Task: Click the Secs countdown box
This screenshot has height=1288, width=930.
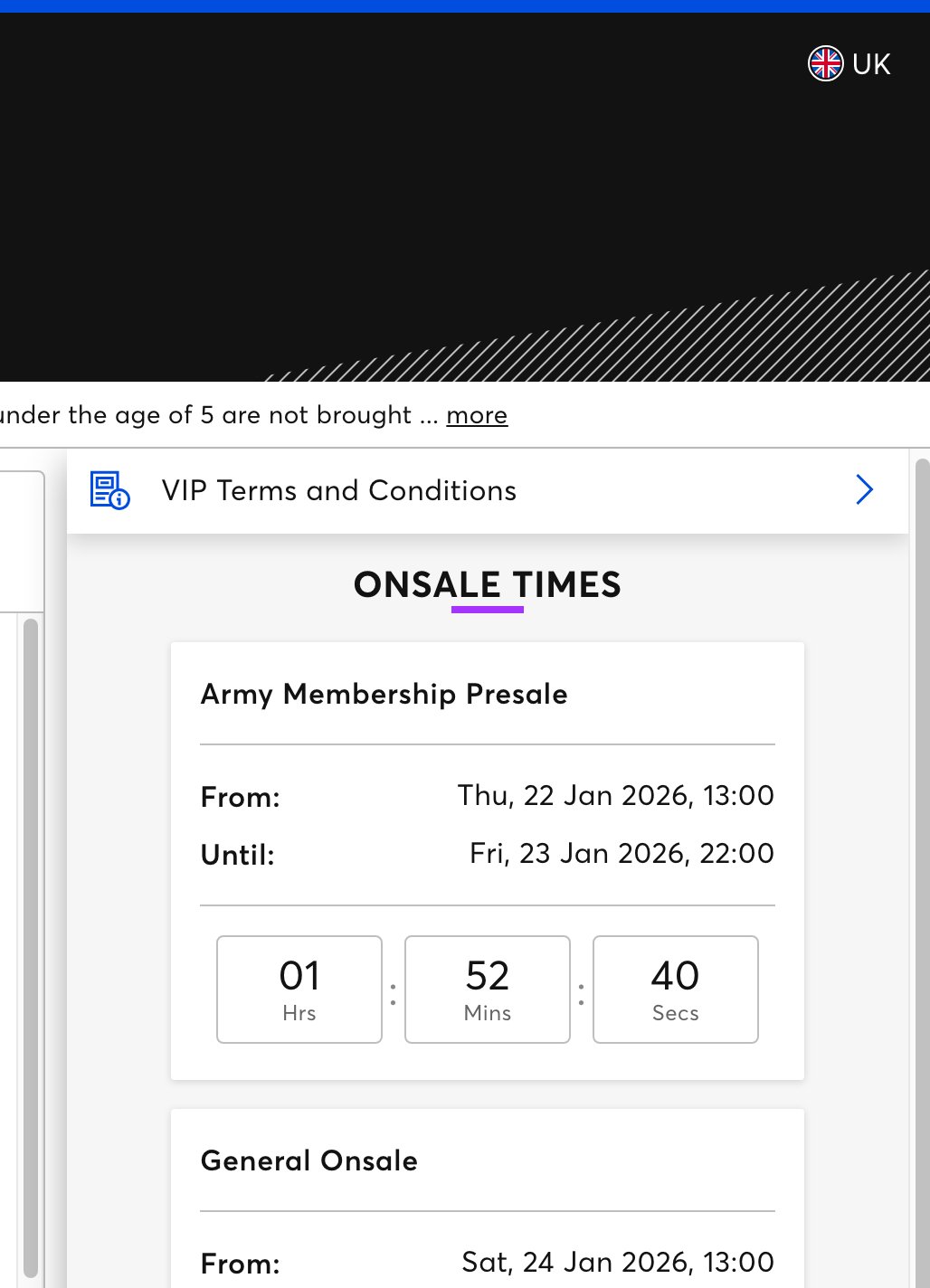Action: point(676,989)
